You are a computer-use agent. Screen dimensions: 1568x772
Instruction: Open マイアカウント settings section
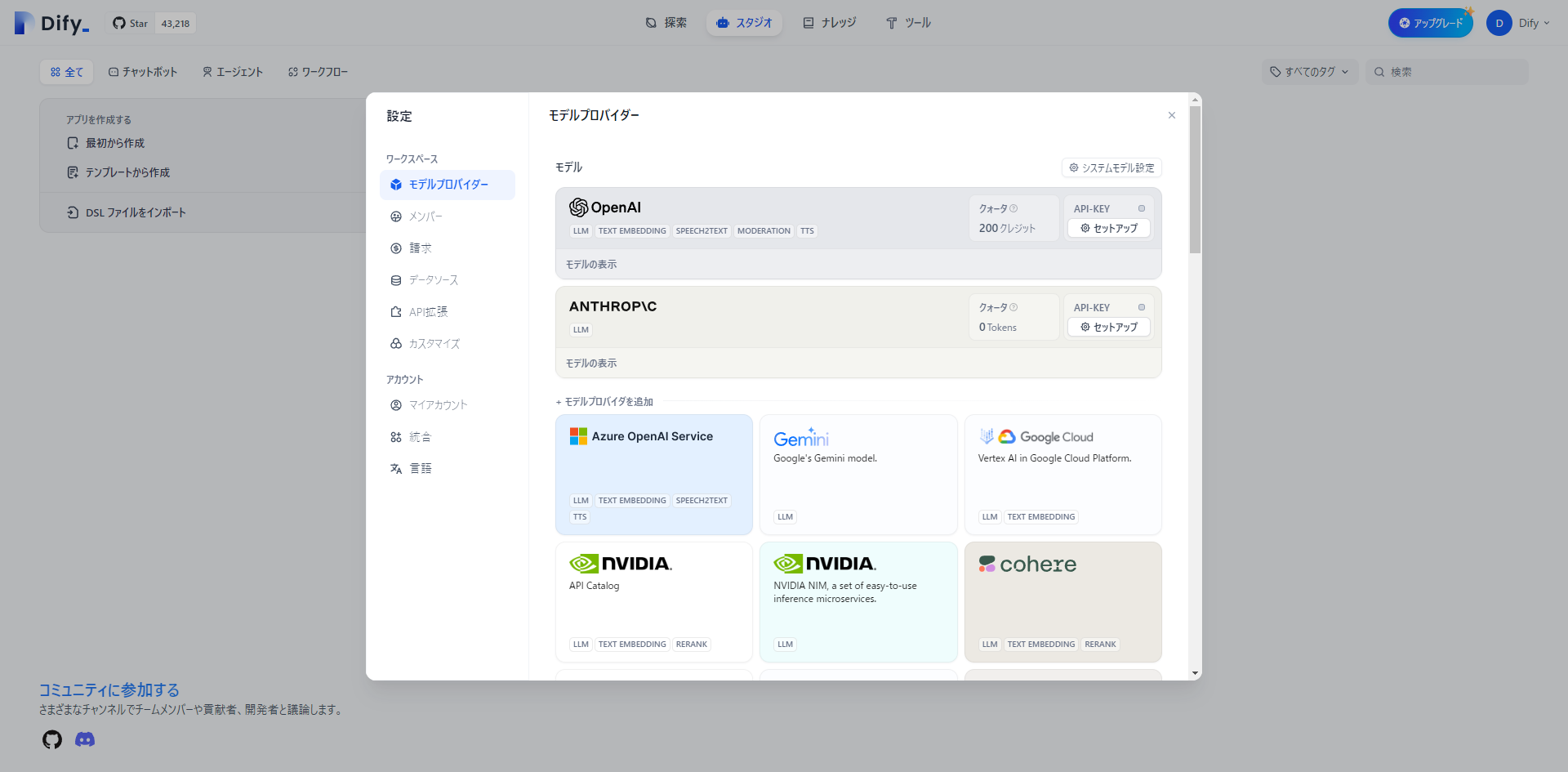coord(448,405)
